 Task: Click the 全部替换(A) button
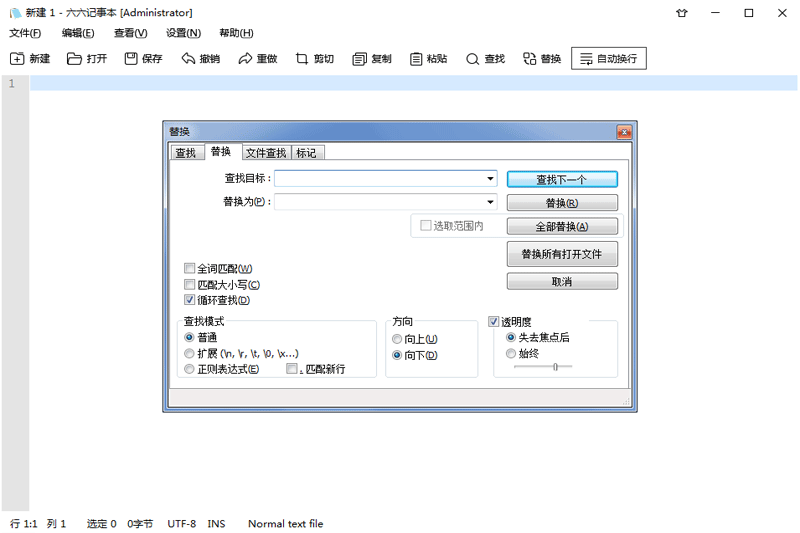562,226
